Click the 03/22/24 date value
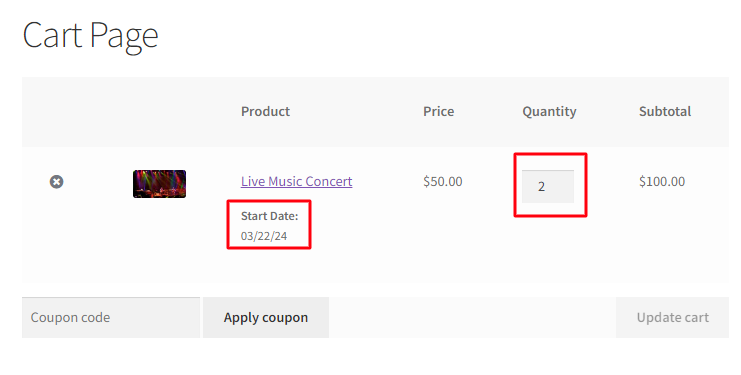The height and width of the screenshot is (375, 741). [264, 236]
